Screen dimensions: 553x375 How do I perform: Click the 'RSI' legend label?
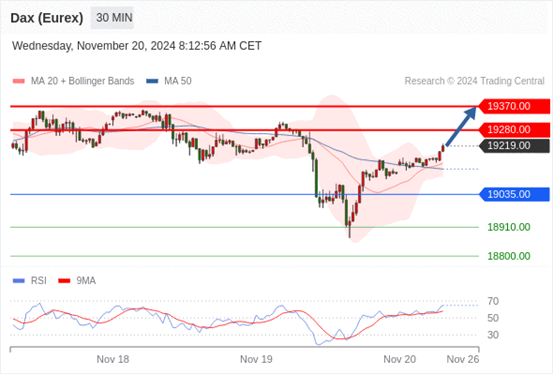tap(39, 281)
